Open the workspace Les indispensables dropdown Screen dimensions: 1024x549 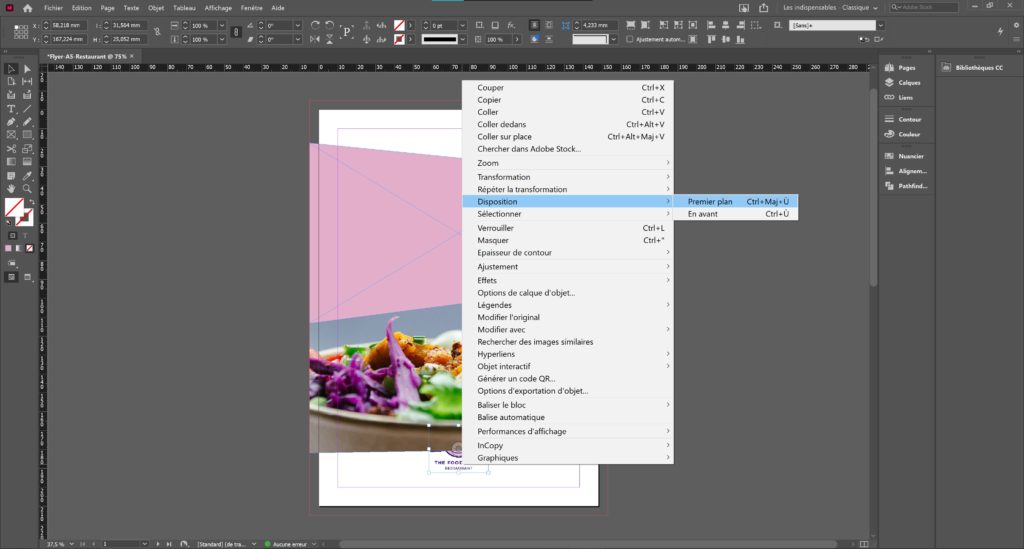click(x=830, y=8)
